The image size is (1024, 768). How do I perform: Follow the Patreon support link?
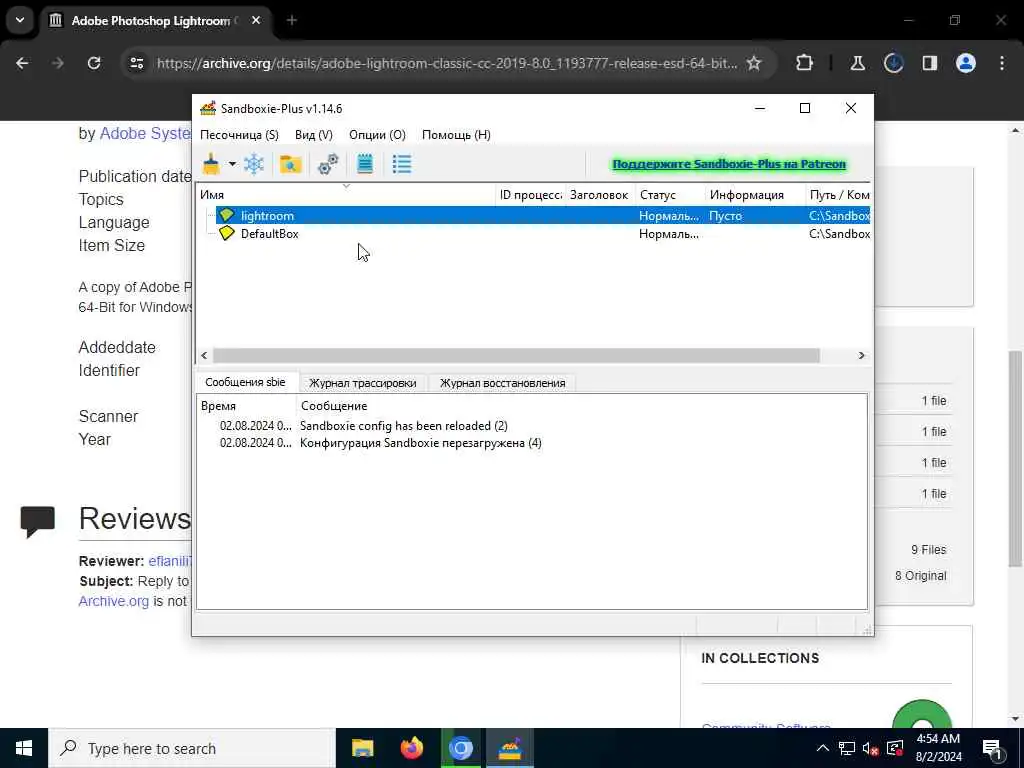[x=729, y=164]
